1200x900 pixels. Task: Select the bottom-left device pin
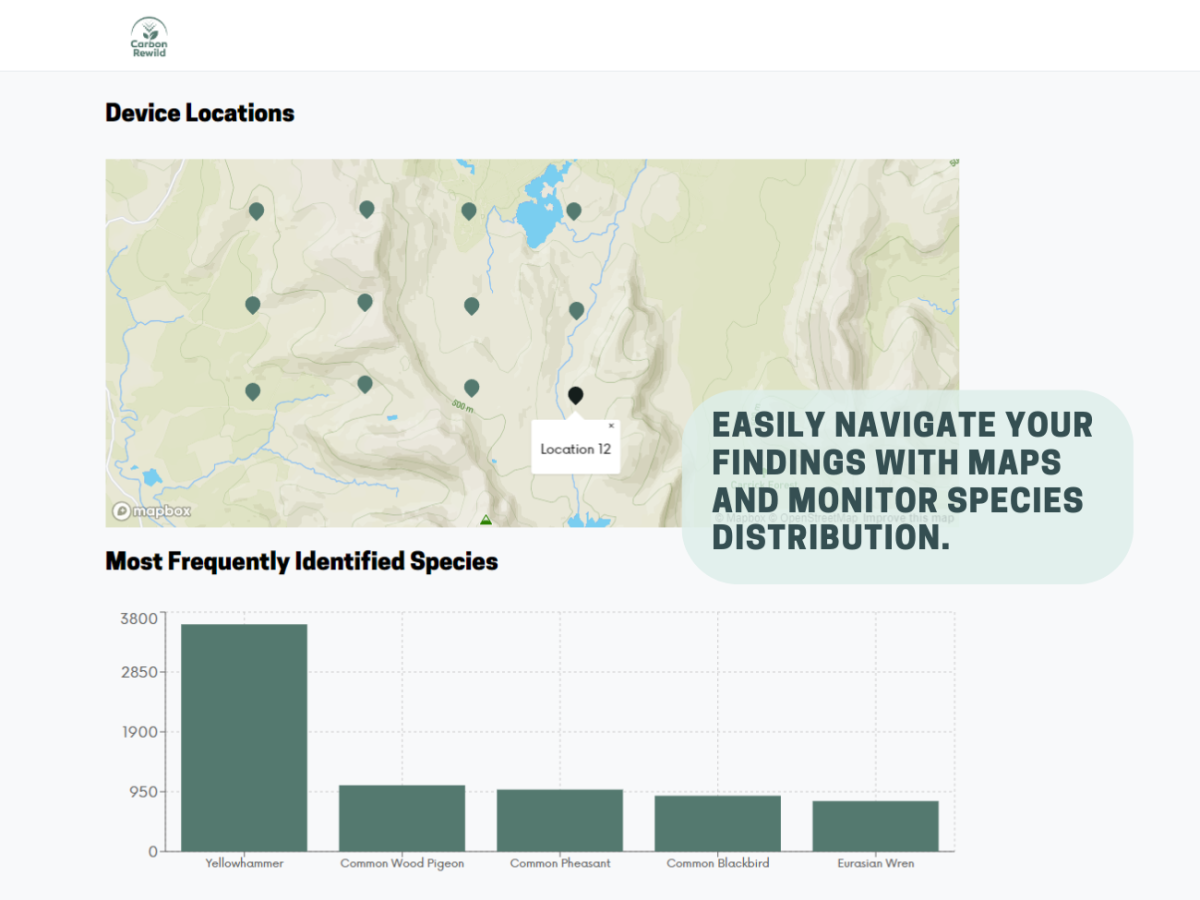(x=252, y=390)
